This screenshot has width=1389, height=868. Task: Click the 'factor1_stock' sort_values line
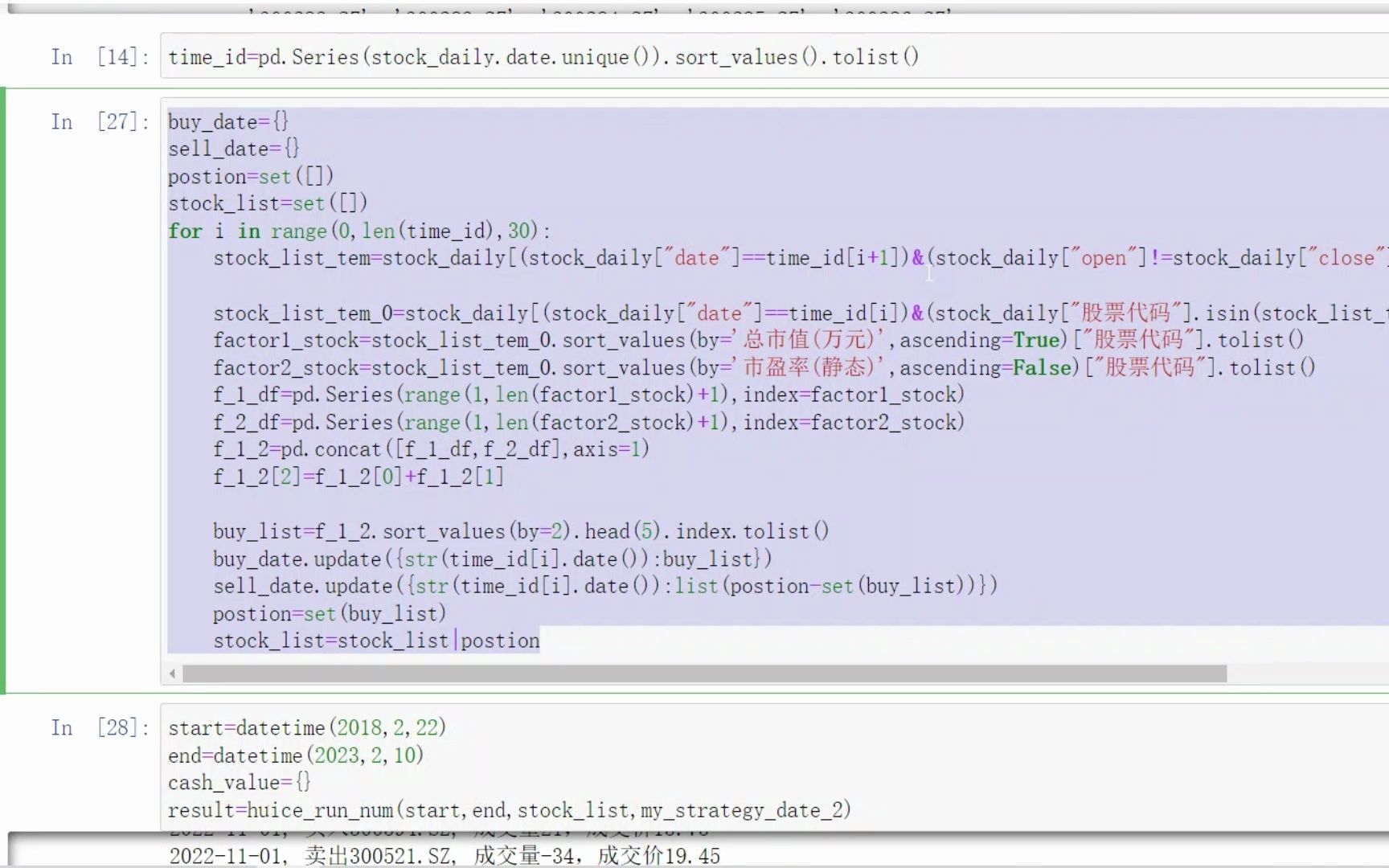click(x=758, y=341)
